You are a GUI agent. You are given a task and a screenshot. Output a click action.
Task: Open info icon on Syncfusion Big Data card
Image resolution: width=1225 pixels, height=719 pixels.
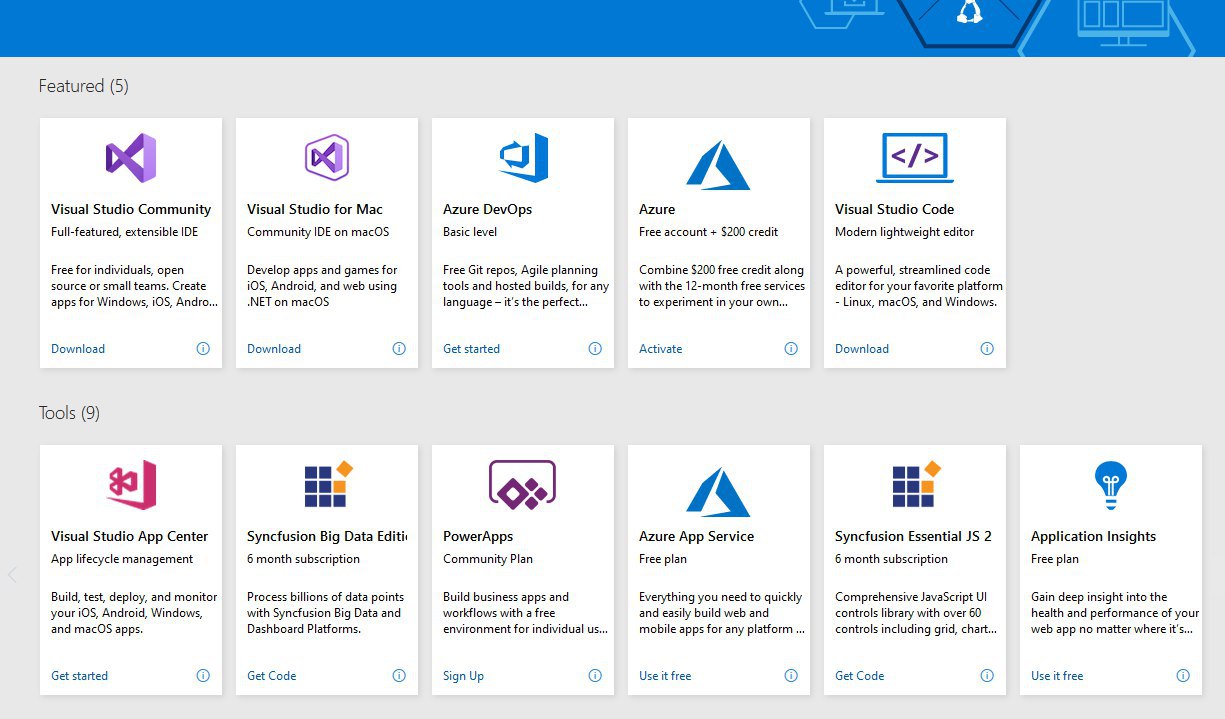click(x=399, y=676)
